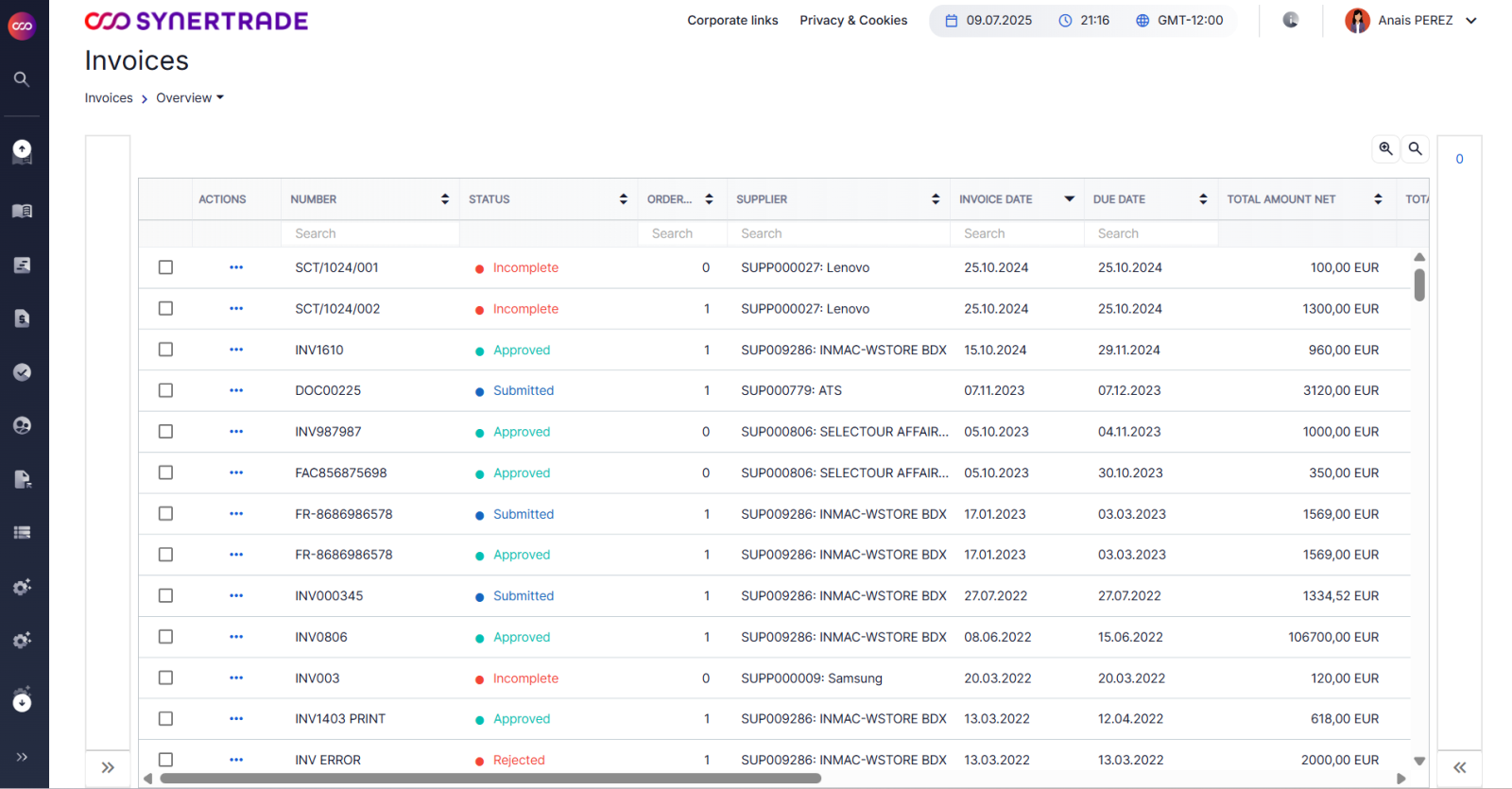This screenshot has height=789, width=1512.
Task: Click the pie chart header icon
Action: (x=1291, y=20)
